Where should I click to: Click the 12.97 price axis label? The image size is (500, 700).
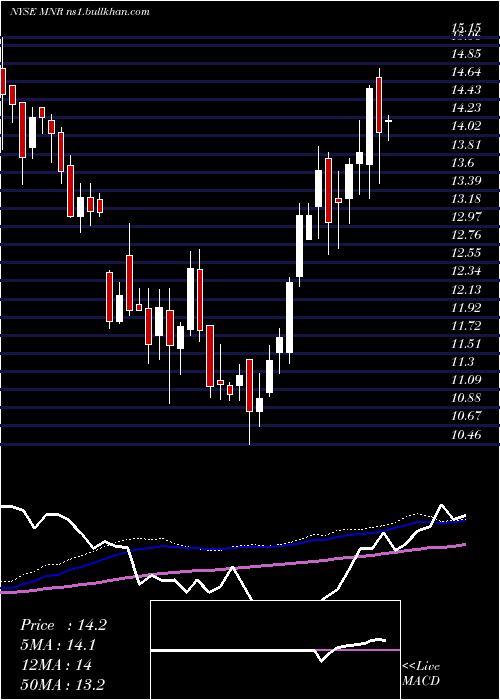[x=466, y=217]
